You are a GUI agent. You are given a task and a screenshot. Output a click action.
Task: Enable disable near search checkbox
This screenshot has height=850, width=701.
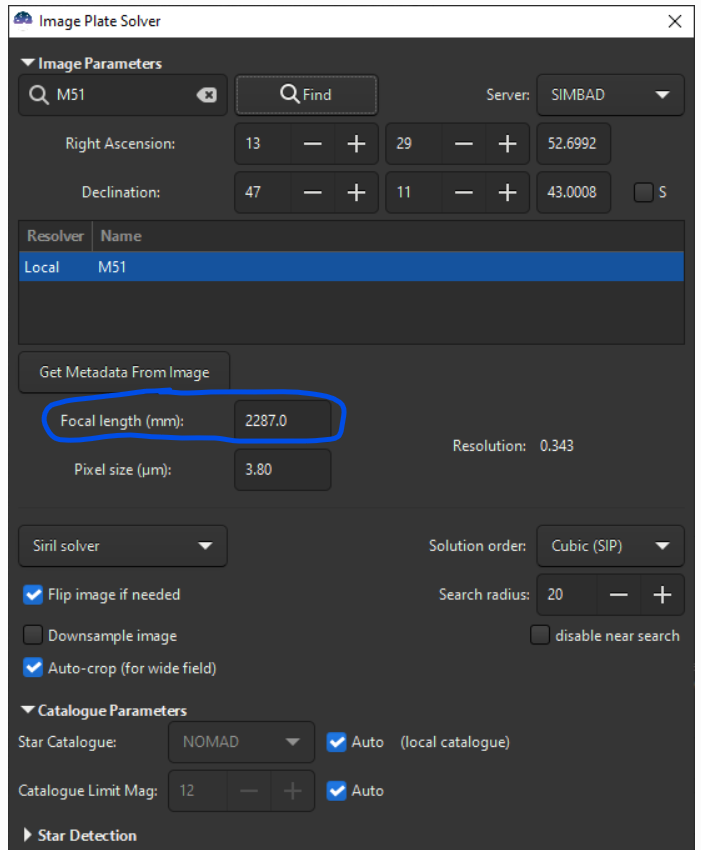(540, 635)
